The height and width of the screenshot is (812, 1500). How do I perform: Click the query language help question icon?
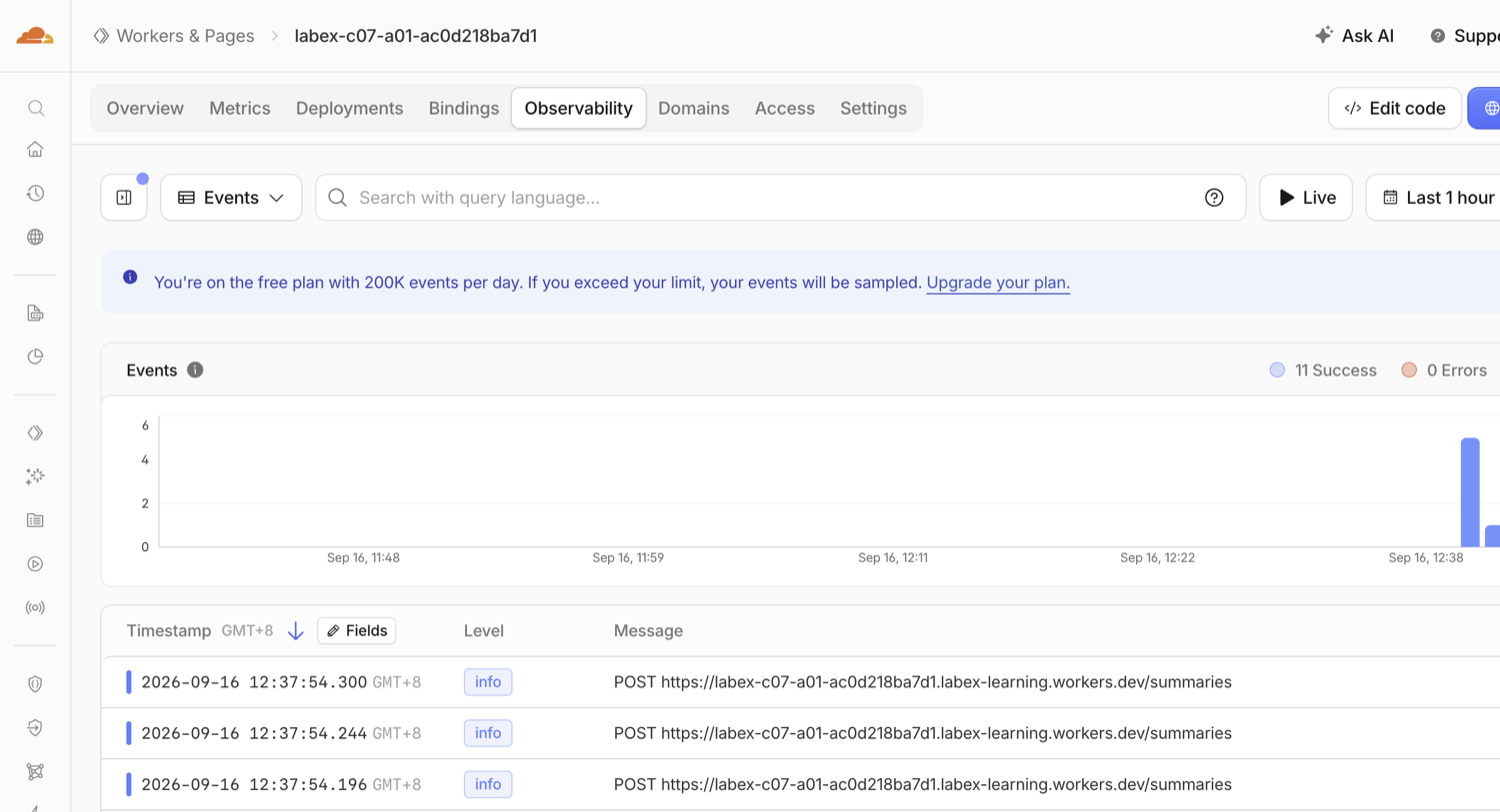coord(1214,198)
